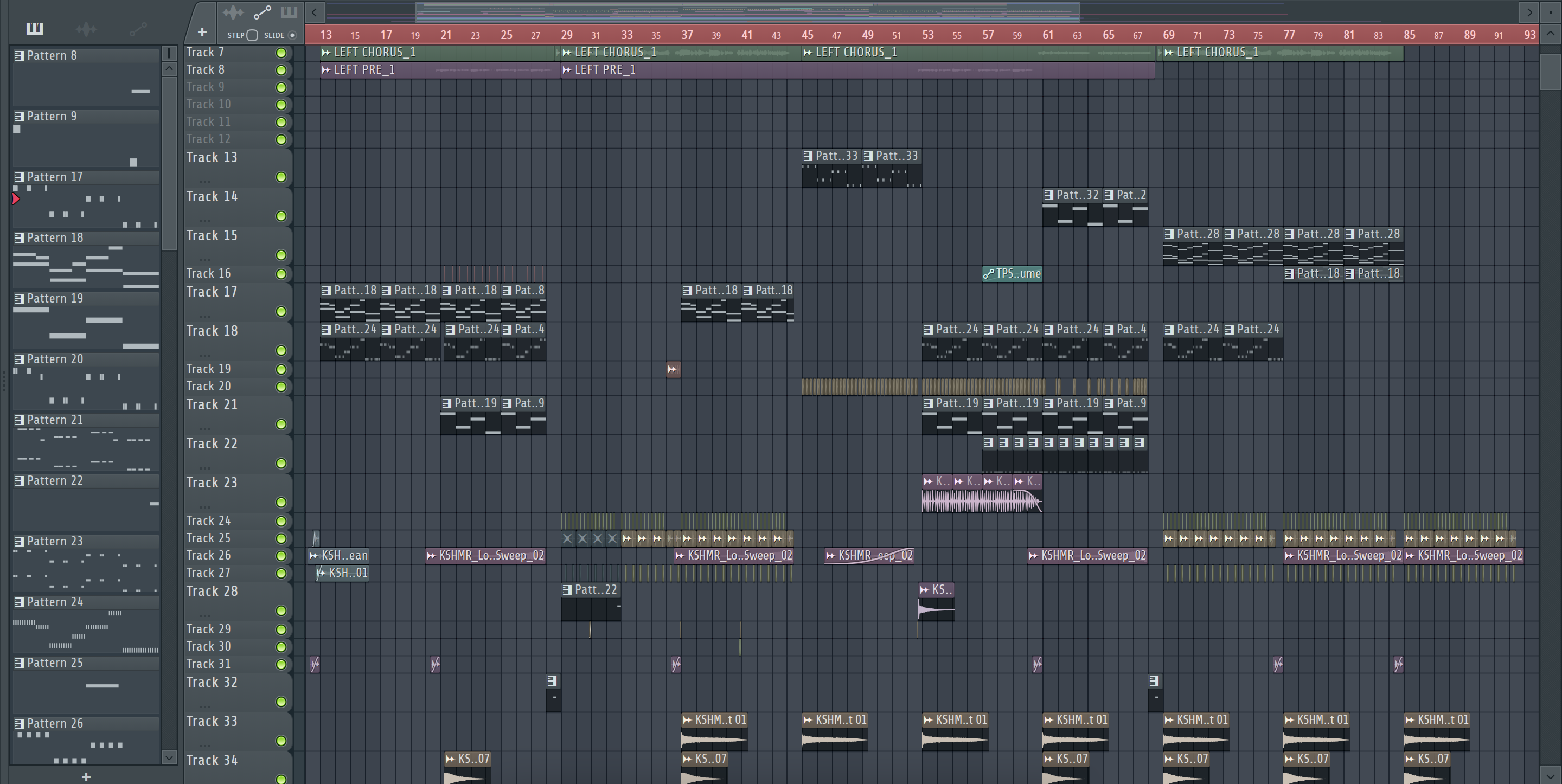Add a new playlist track with plus

click(202, 31)
